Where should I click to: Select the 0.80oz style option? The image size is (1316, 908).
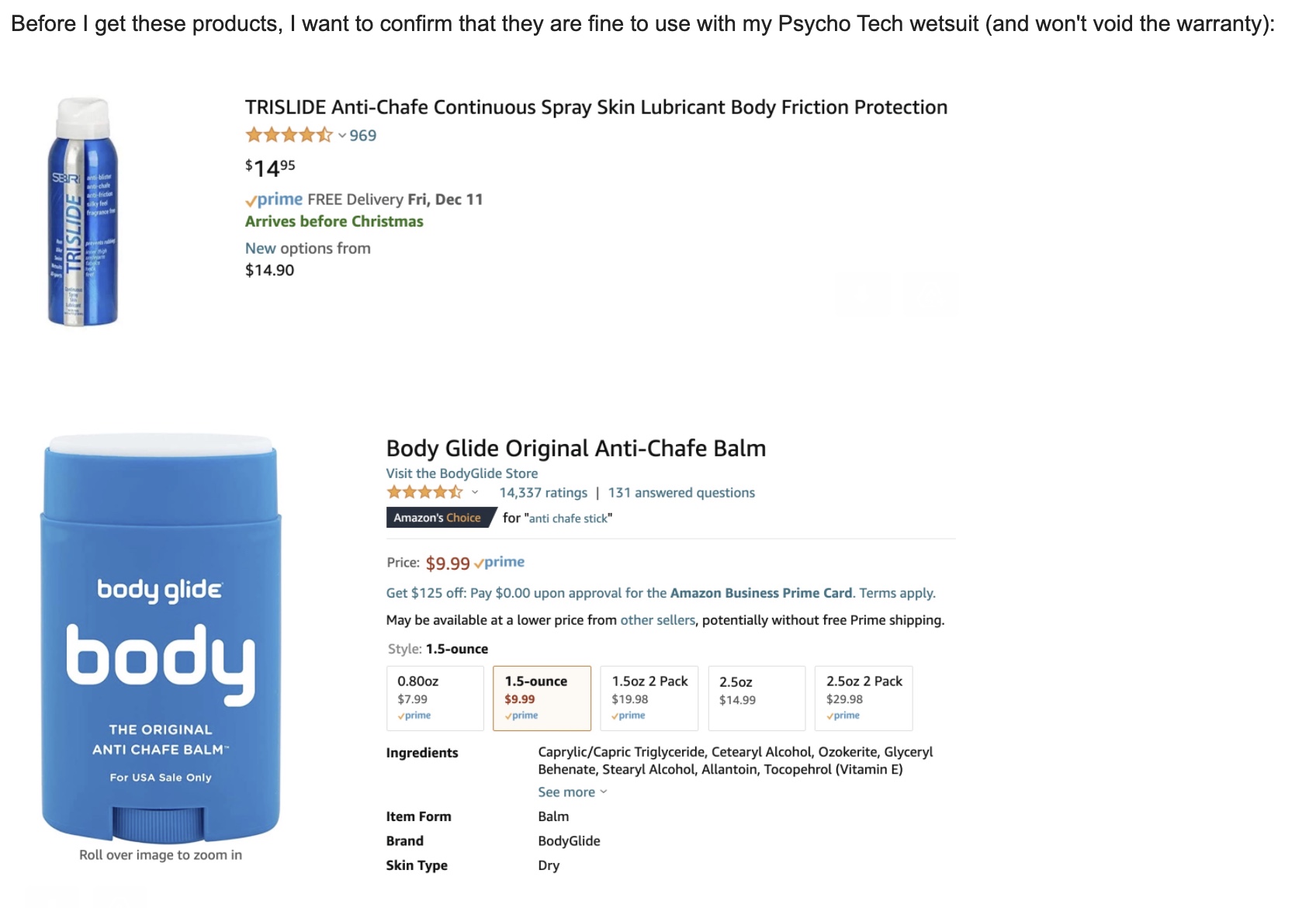click(435, 698)
